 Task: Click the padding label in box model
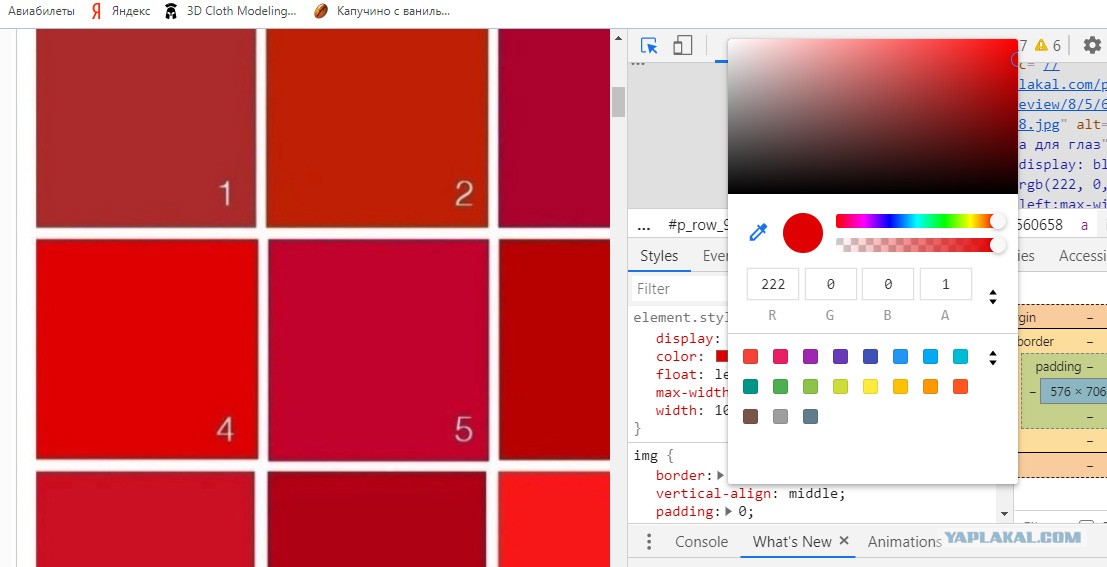pos(1058,367)
